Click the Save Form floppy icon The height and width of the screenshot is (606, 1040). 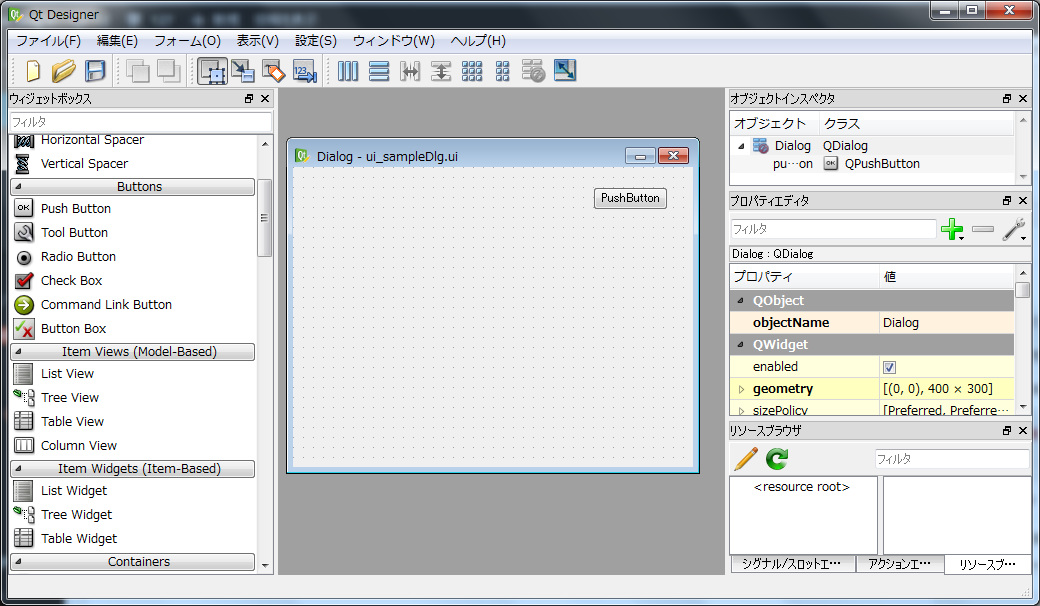[x=95, y=71]
